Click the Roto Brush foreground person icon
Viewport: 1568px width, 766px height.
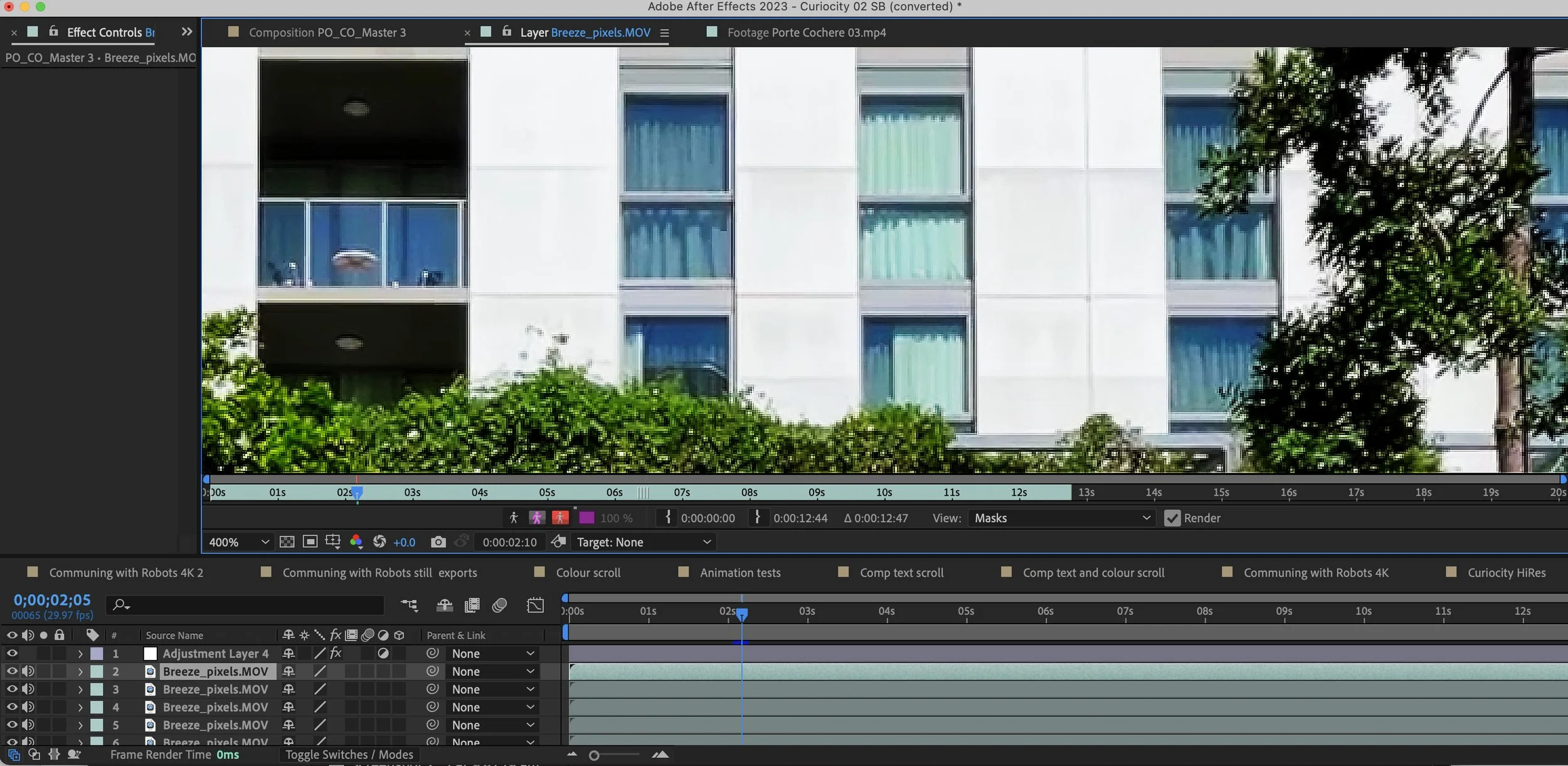coord(514,518)
